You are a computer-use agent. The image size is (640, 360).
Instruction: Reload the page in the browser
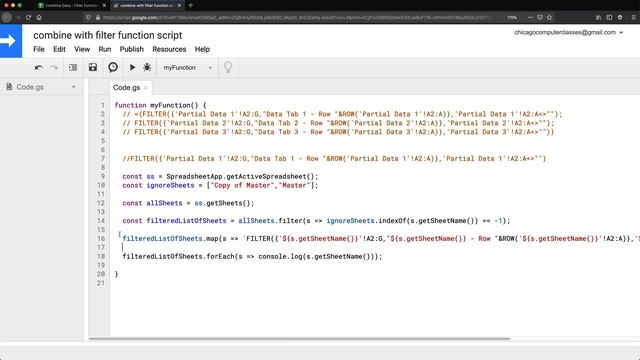click(28, 18)
